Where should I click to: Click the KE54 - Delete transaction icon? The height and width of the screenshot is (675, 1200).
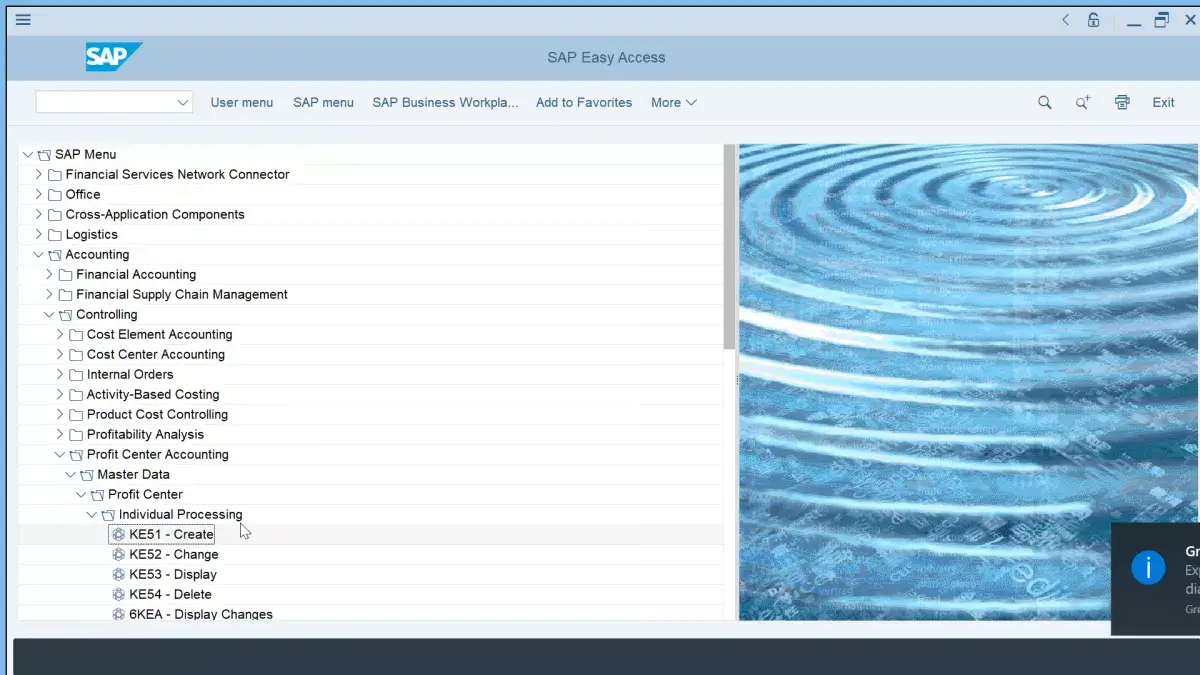(119, 594)
